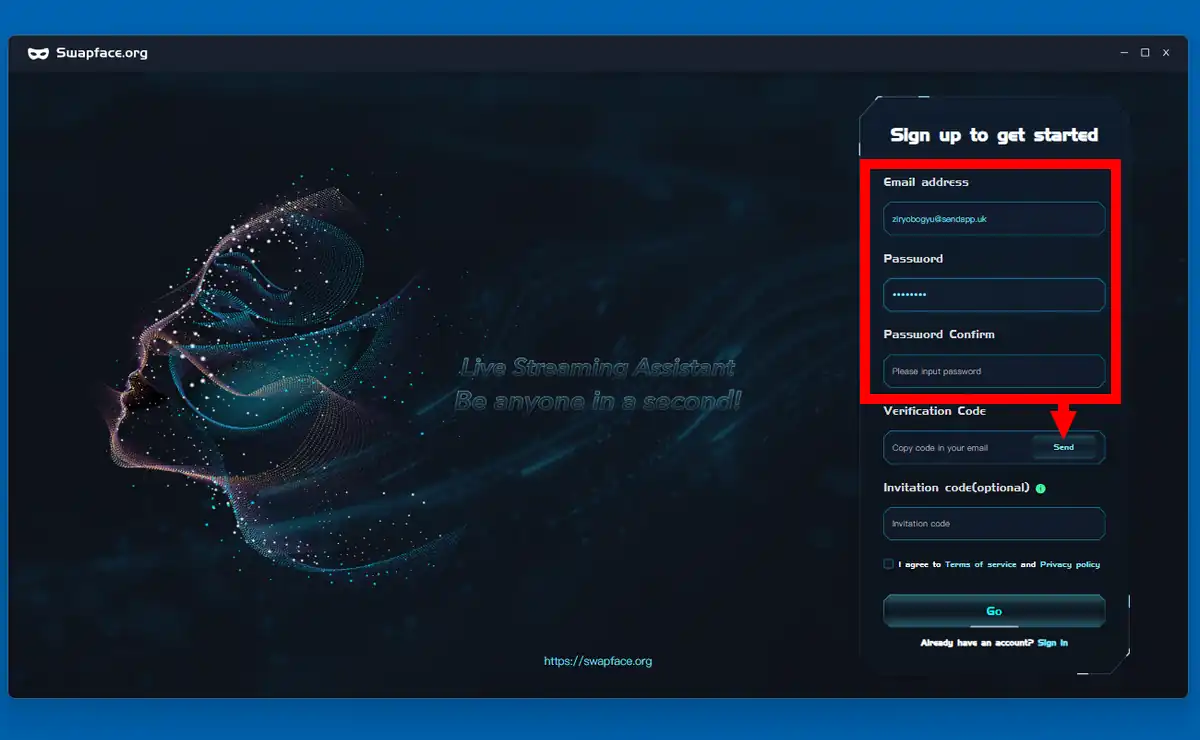Click the invitation code info icon
The image size is (1200, 740).
pos(1040,488)
